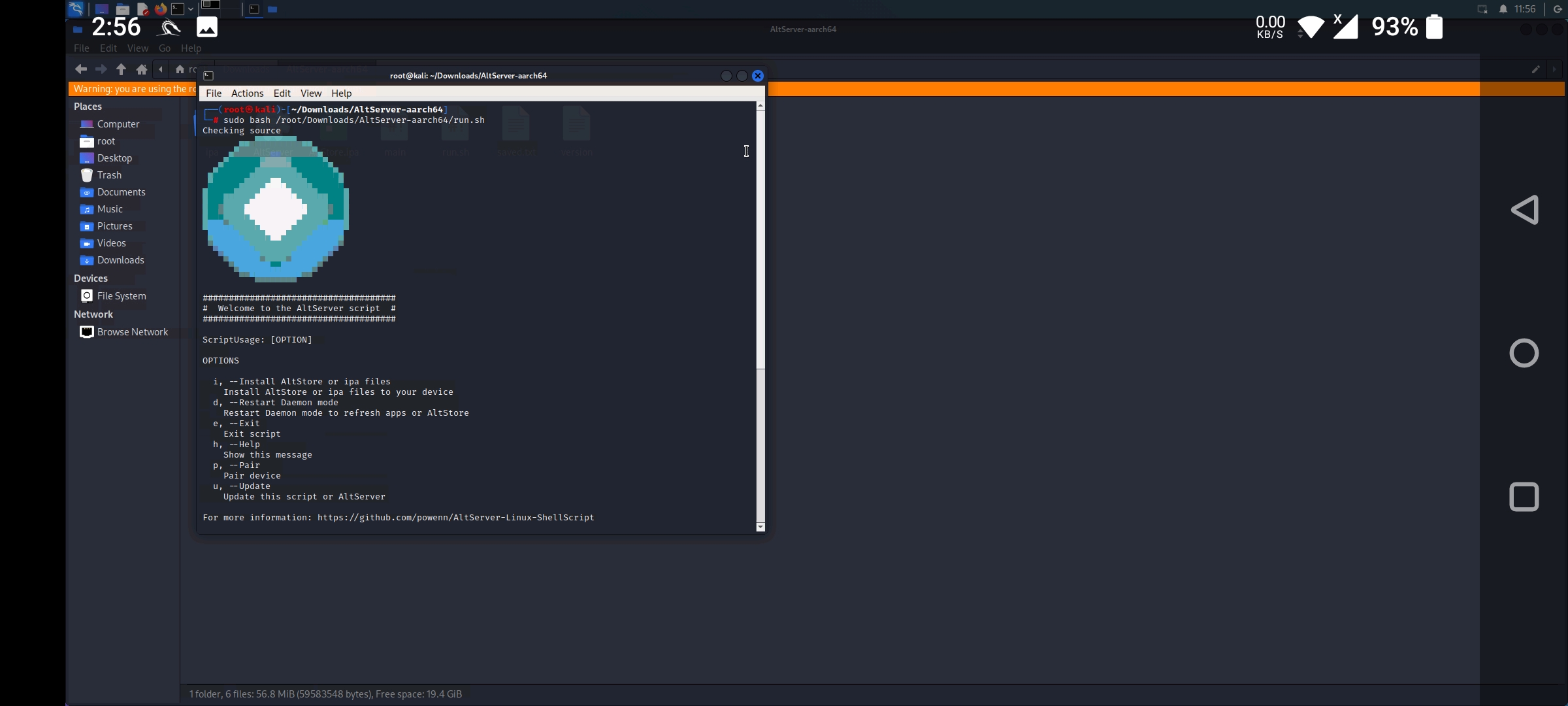Click the AltServer GitHub link in terminal output
The height and width of the screenshot is (706, 1568).
(455, 517)
